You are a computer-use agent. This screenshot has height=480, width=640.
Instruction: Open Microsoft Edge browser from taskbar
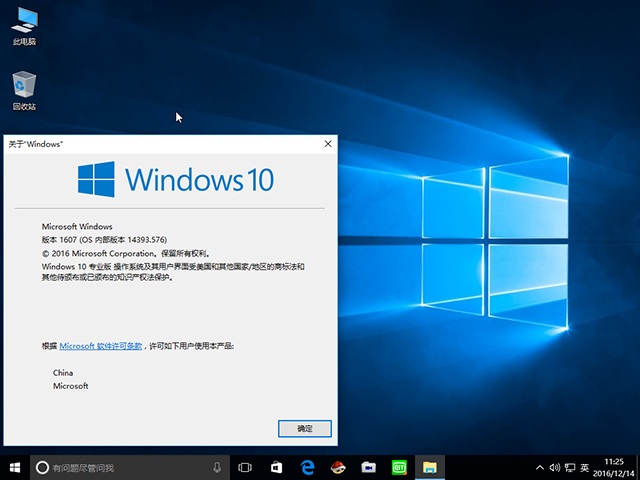coord(307,467)
